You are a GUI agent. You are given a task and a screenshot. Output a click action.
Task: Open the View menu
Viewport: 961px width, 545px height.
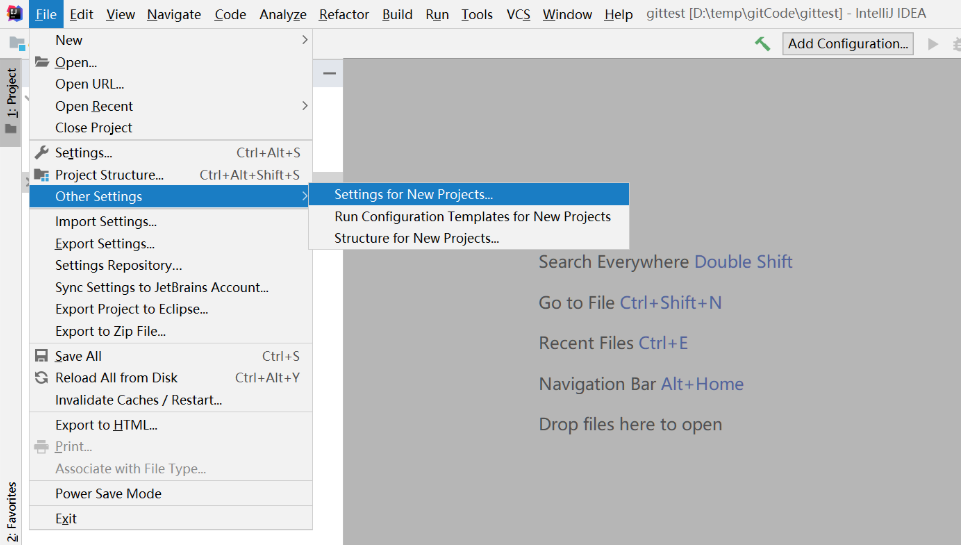[120, 14]
